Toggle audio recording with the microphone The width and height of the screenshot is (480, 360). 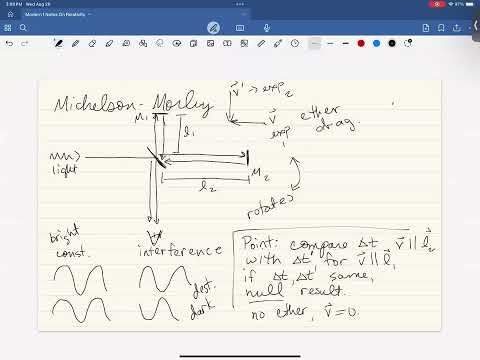[267, 28]
